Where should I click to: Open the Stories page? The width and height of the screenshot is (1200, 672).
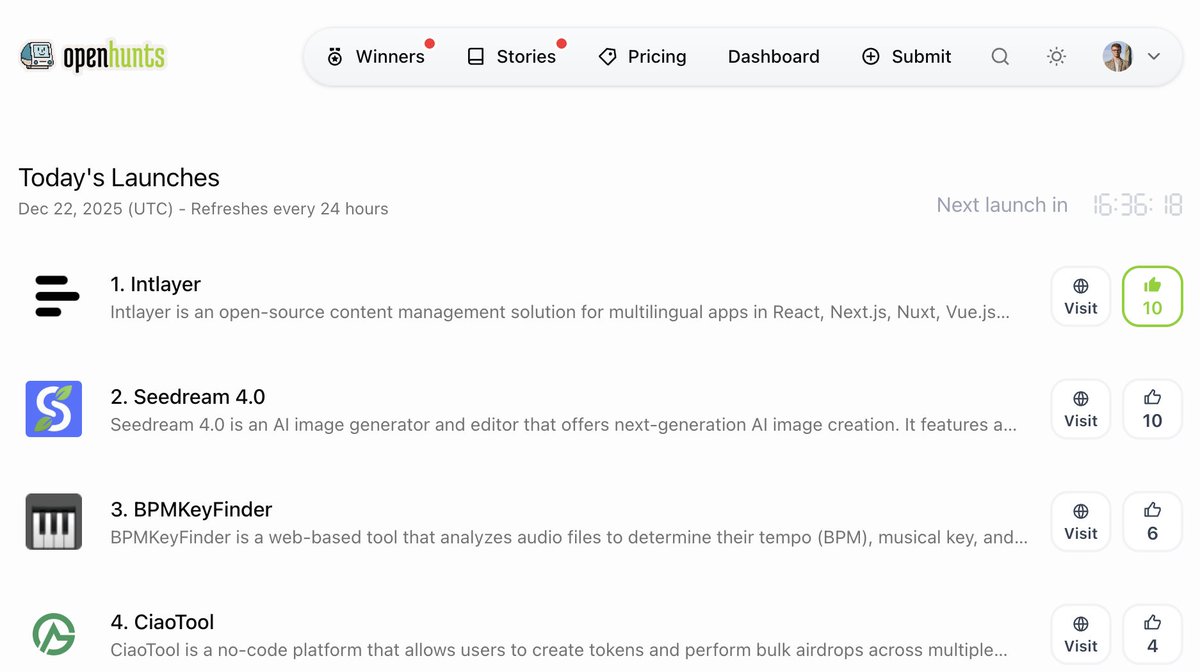coord(511,57)
